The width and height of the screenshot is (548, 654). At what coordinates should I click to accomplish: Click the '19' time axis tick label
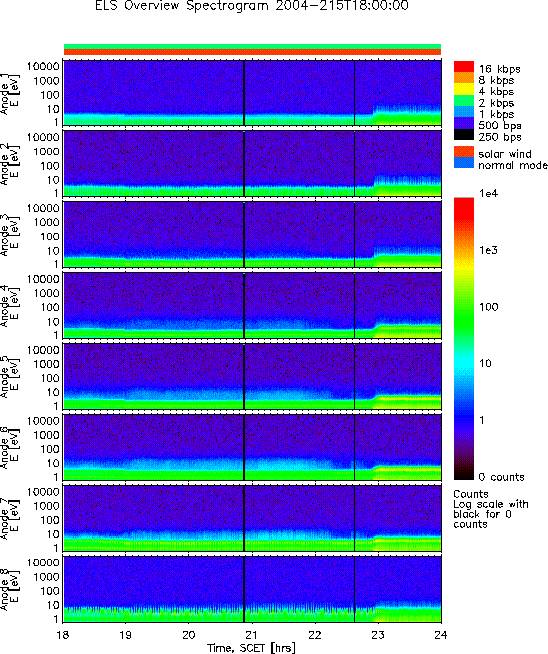126,635
